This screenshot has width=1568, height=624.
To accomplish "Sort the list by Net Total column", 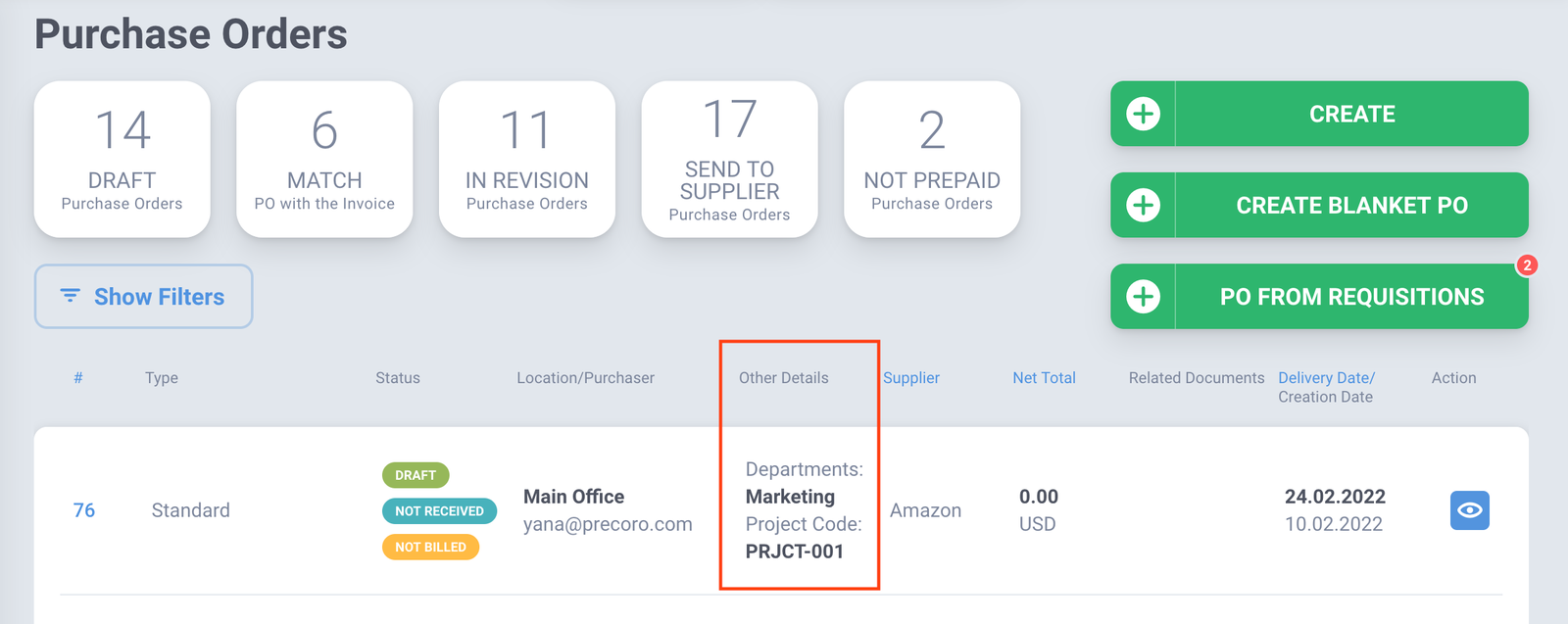I will pos(1044,378).
